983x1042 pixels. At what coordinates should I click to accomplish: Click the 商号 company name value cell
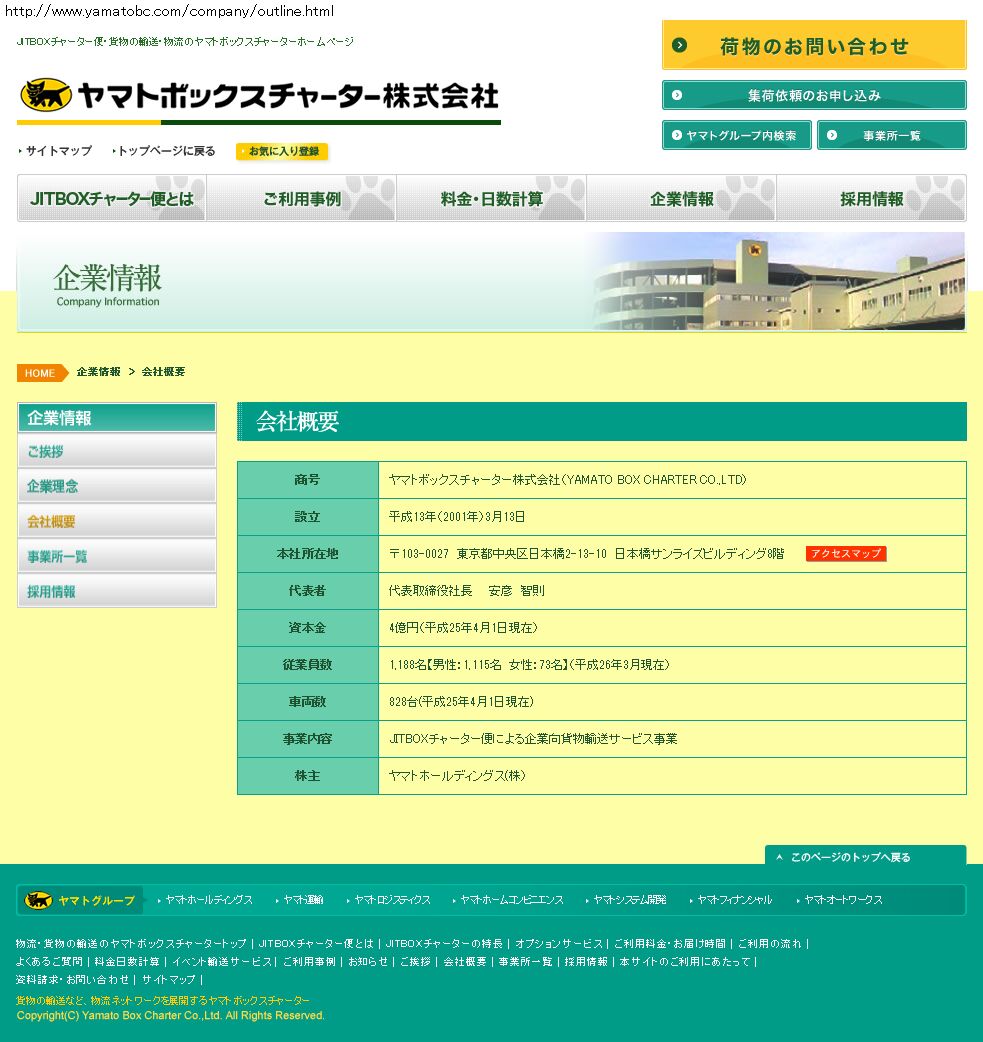672,480
